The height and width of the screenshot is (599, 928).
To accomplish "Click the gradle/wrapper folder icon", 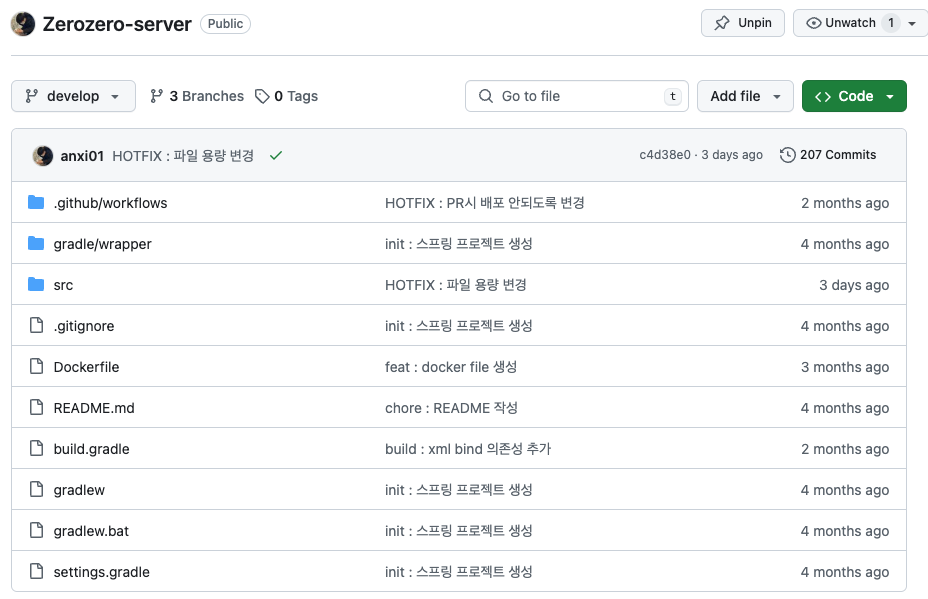I will pyautogui.click(x=36, y=243).
